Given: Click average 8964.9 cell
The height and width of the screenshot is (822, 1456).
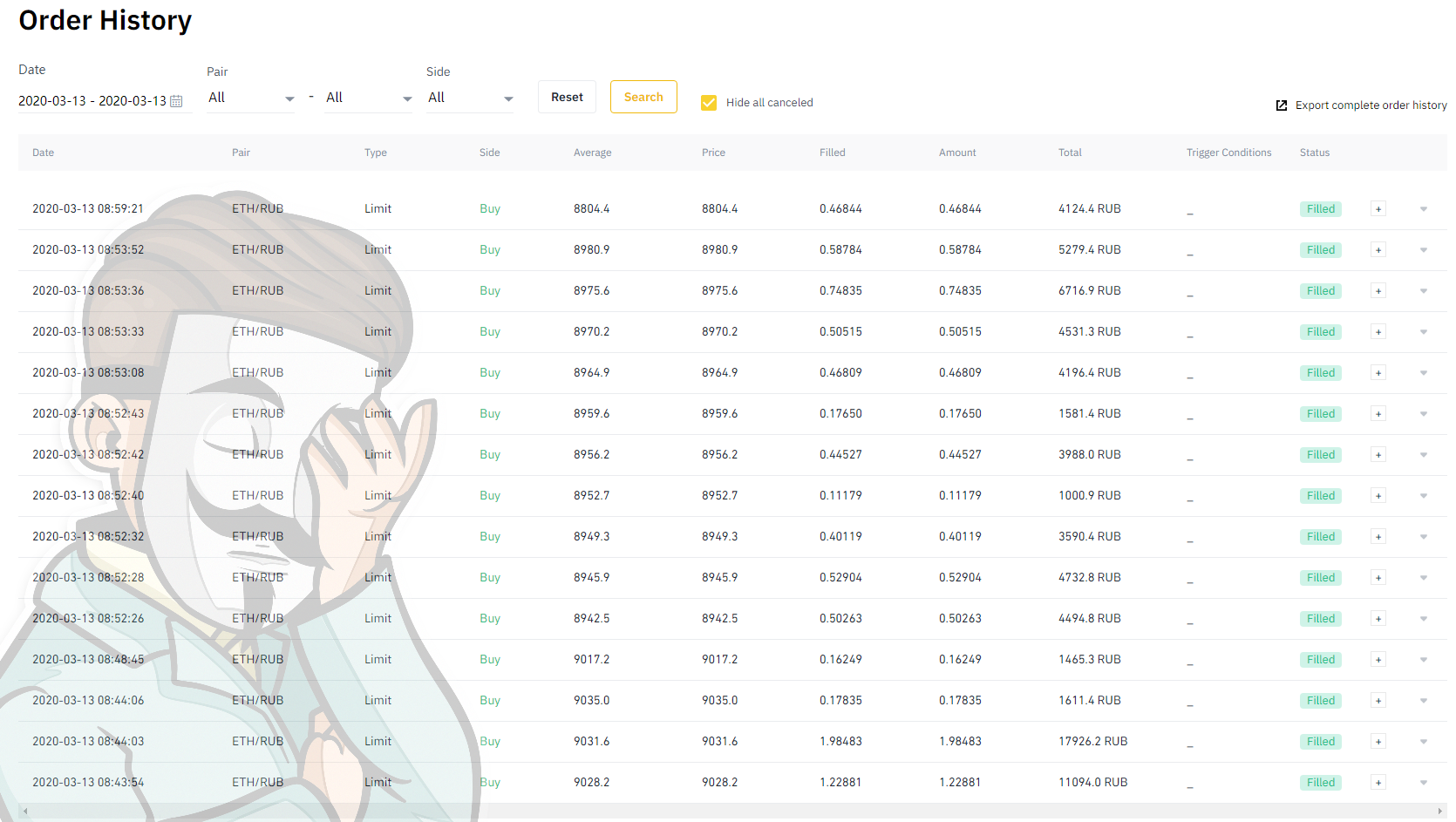Looking at the screenshot, I should point(591,373).
